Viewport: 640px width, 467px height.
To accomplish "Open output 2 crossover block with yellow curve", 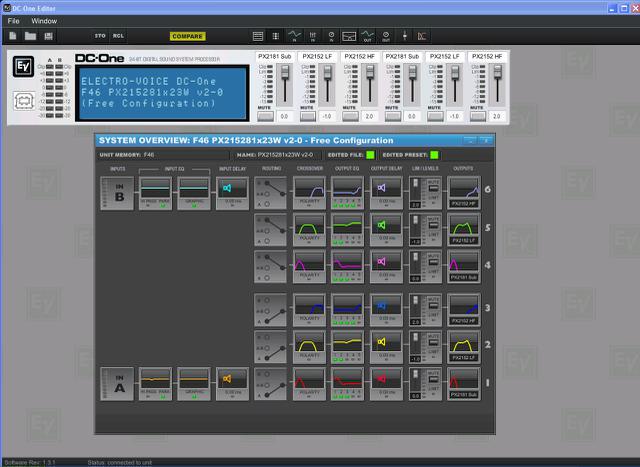I will (x=309, y=343).
